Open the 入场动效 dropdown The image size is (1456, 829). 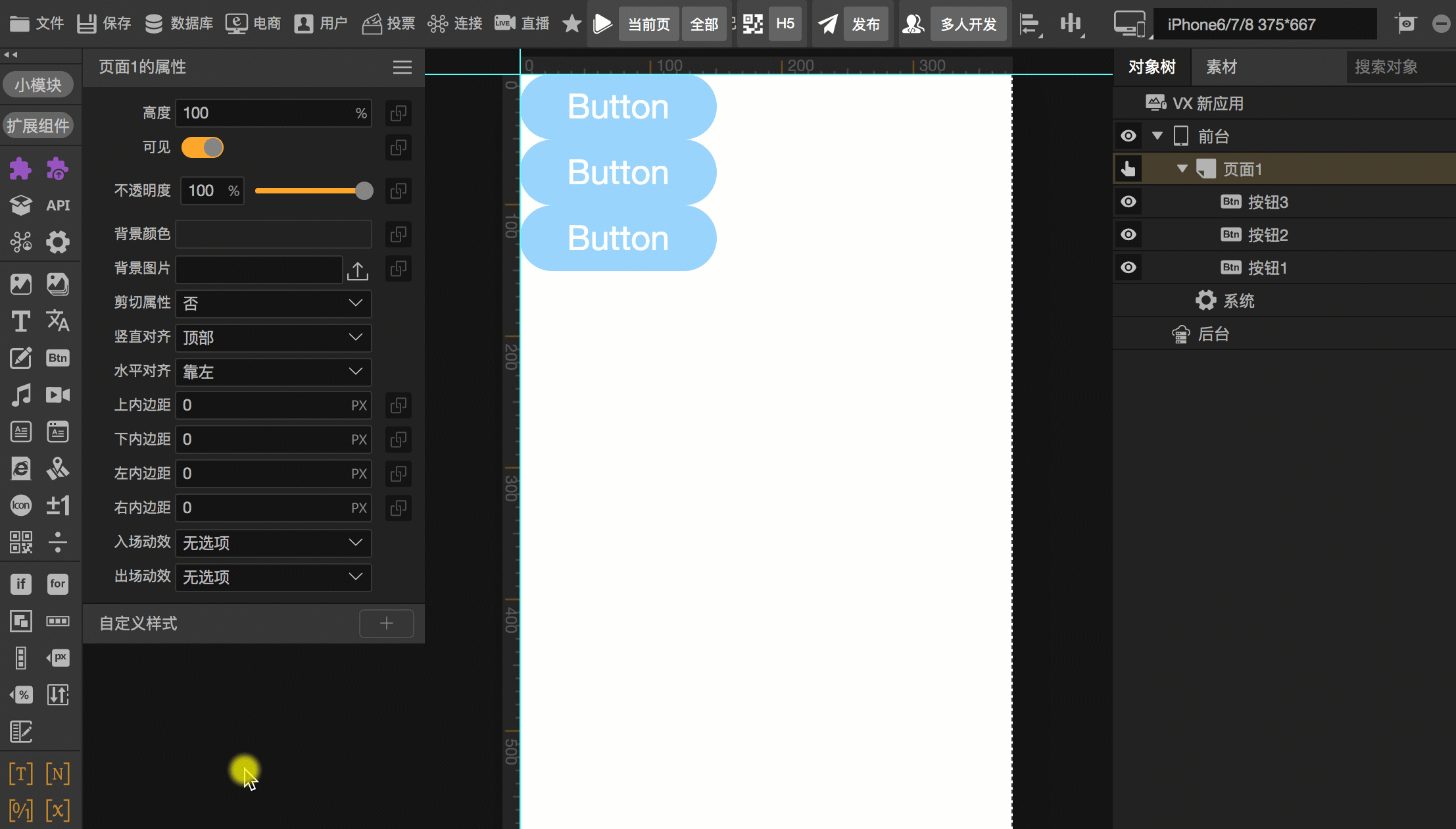tap(273, 543)
